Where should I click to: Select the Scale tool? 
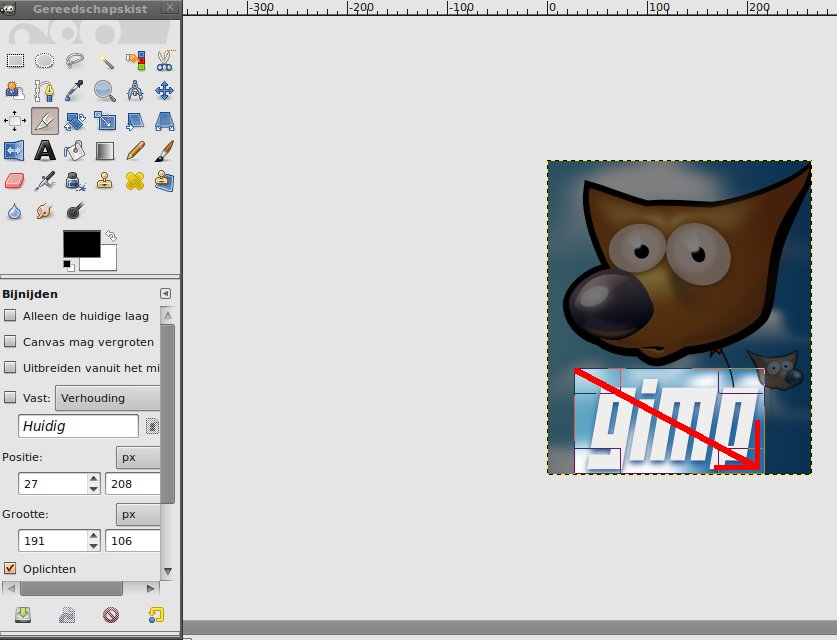[x=105, y=121]
